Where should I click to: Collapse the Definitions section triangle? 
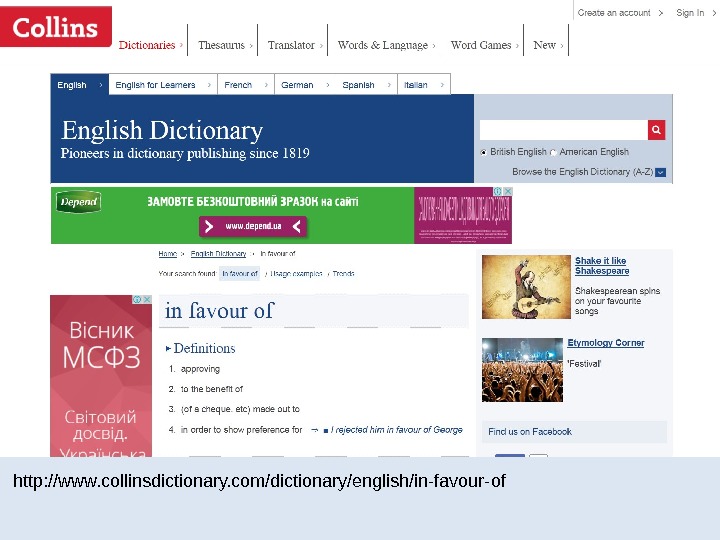[168, 349]
